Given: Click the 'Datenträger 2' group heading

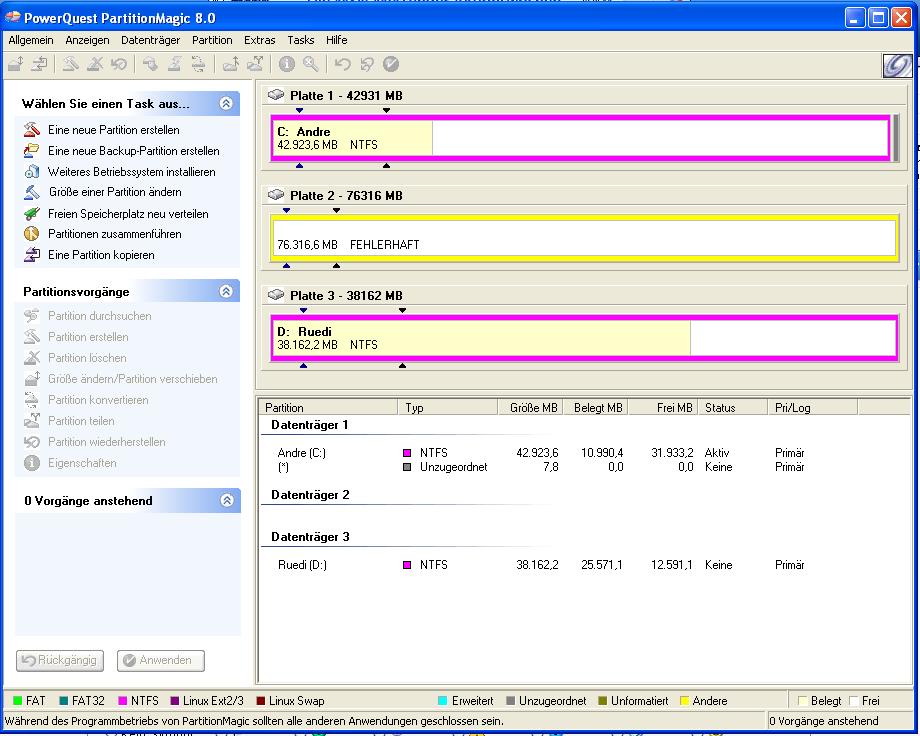Looking at the screenshot, I should point(310,495).
